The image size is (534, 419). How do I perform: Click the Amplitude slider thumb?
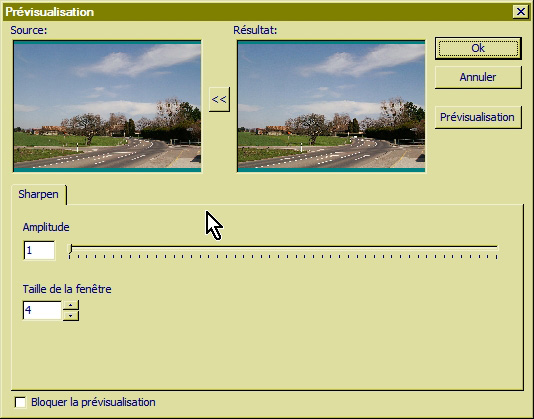pyautogui.click(x=70, y=249)
